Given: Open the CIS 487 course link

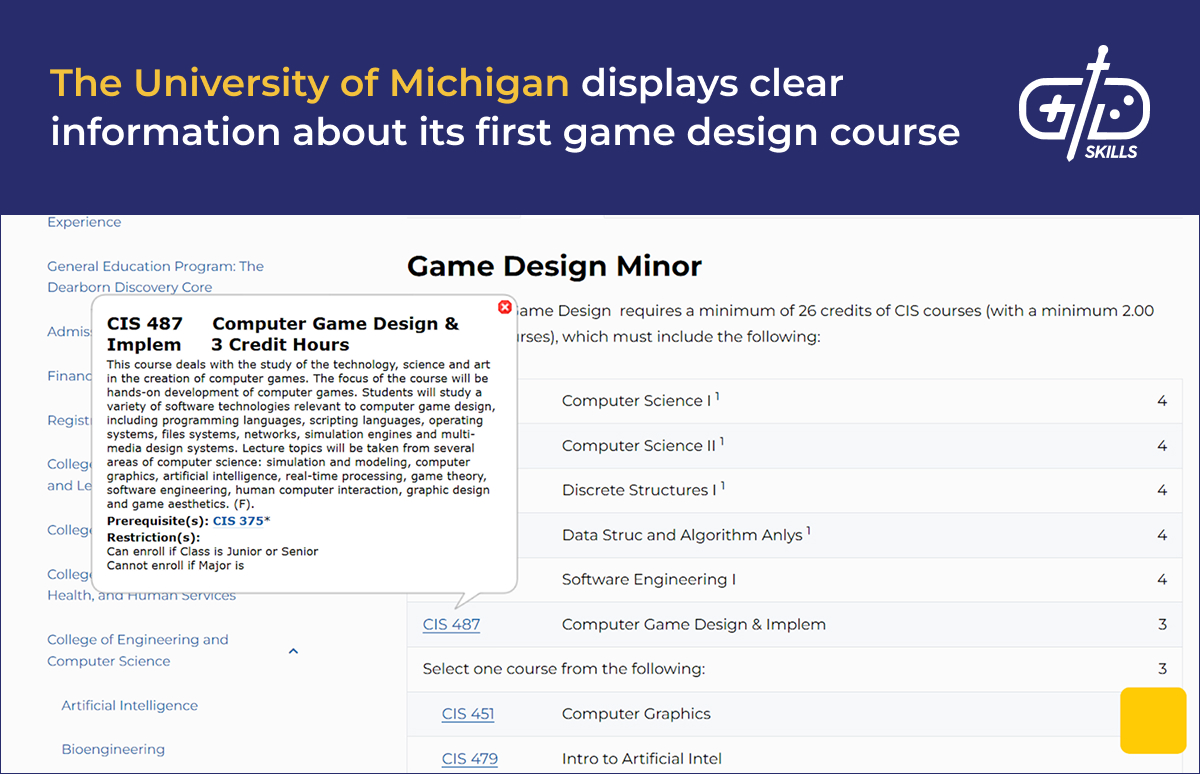Looking at the screenshot, I should (451, 624).
